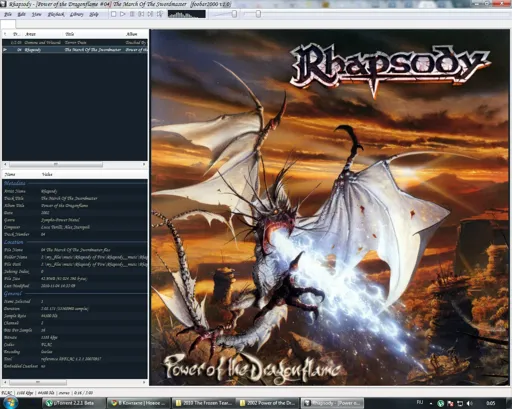Click the seek bar slider handle
The height and width of the screenshot is (409, 512).
[x=258, y=14]
